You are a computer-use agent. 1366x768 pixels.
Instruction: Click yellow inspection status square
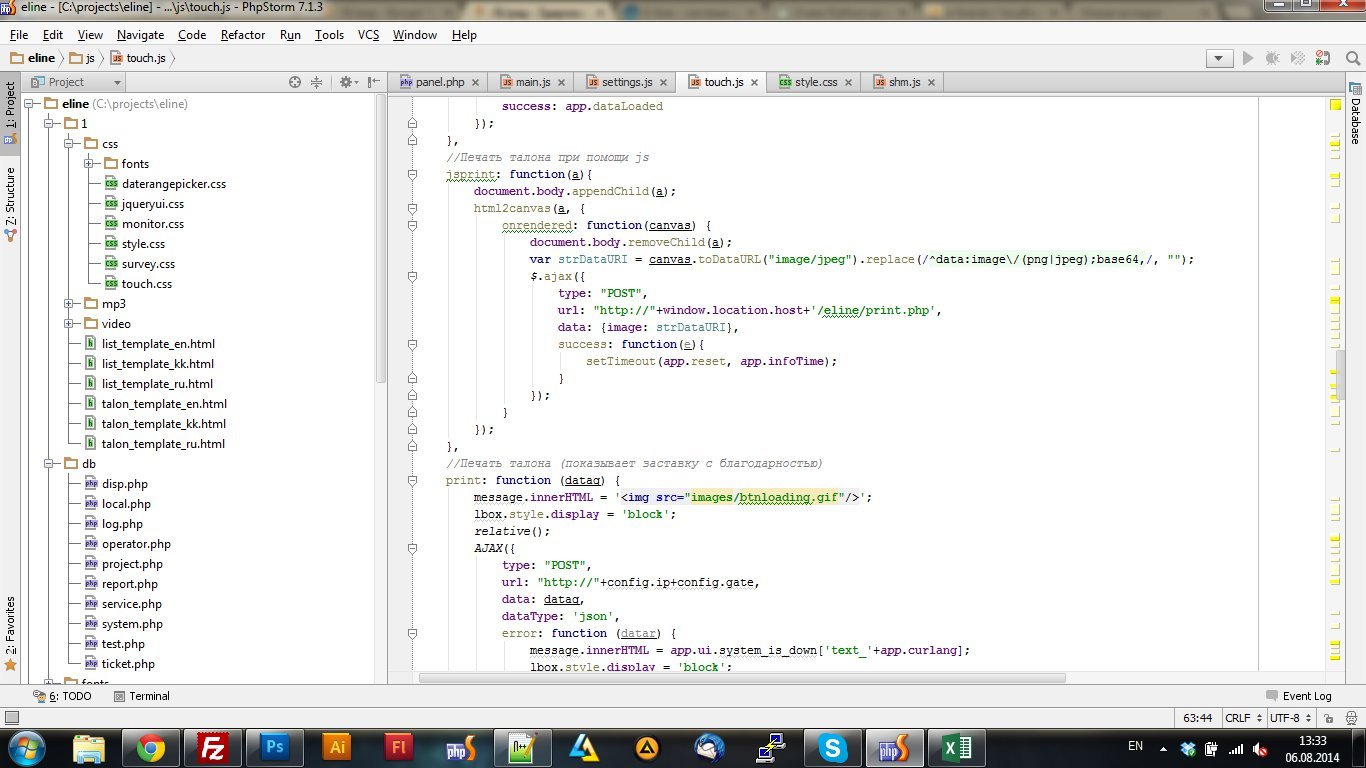coord(1335,104)
